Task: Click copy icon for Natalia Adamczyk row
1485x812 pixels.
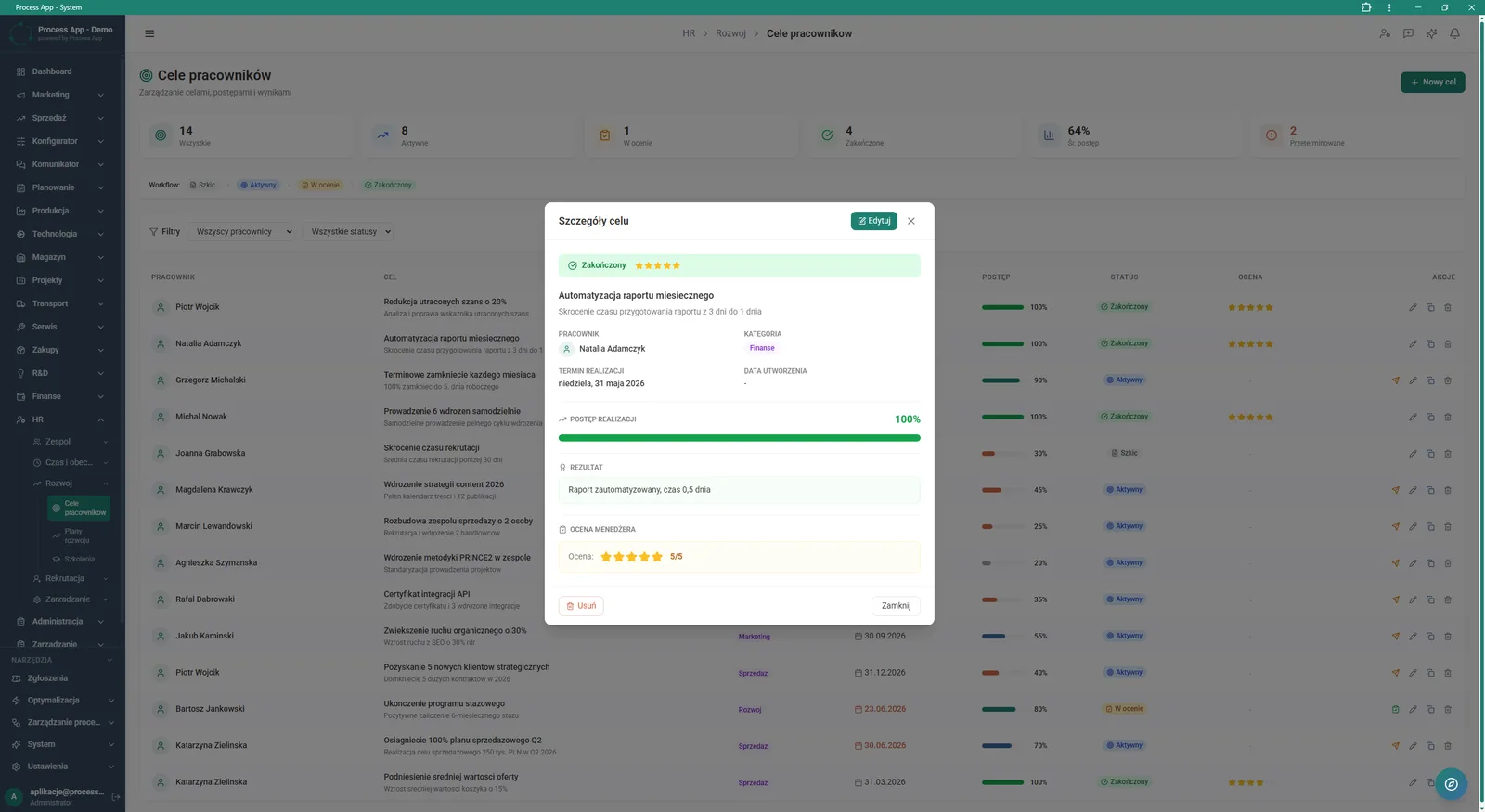Action: tap(1430, 344)
